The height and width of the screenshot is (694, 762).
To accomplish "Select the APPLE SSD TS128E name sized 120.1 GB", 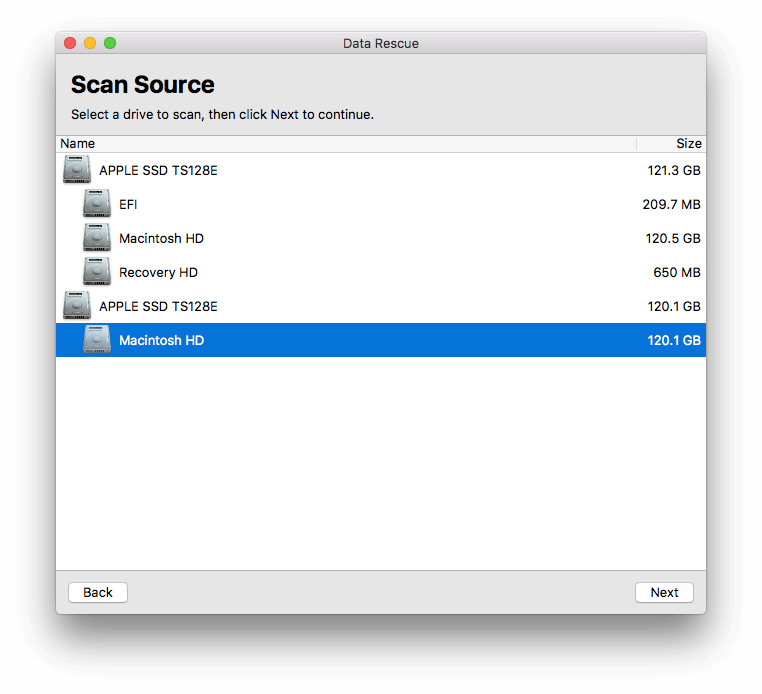I will 158,307.
